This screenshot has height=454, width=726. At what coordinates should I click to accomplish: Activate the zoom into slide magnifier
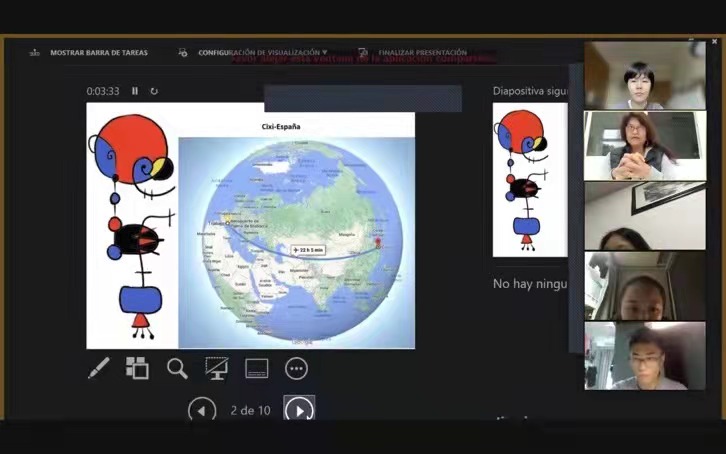[177, 368]
